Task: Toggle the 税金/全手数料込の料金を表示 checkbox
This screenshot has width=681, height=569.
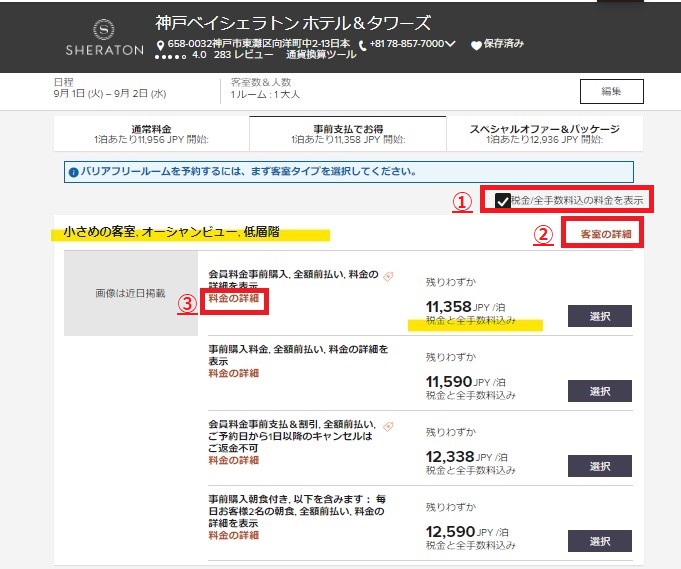Action: [502, 201]
